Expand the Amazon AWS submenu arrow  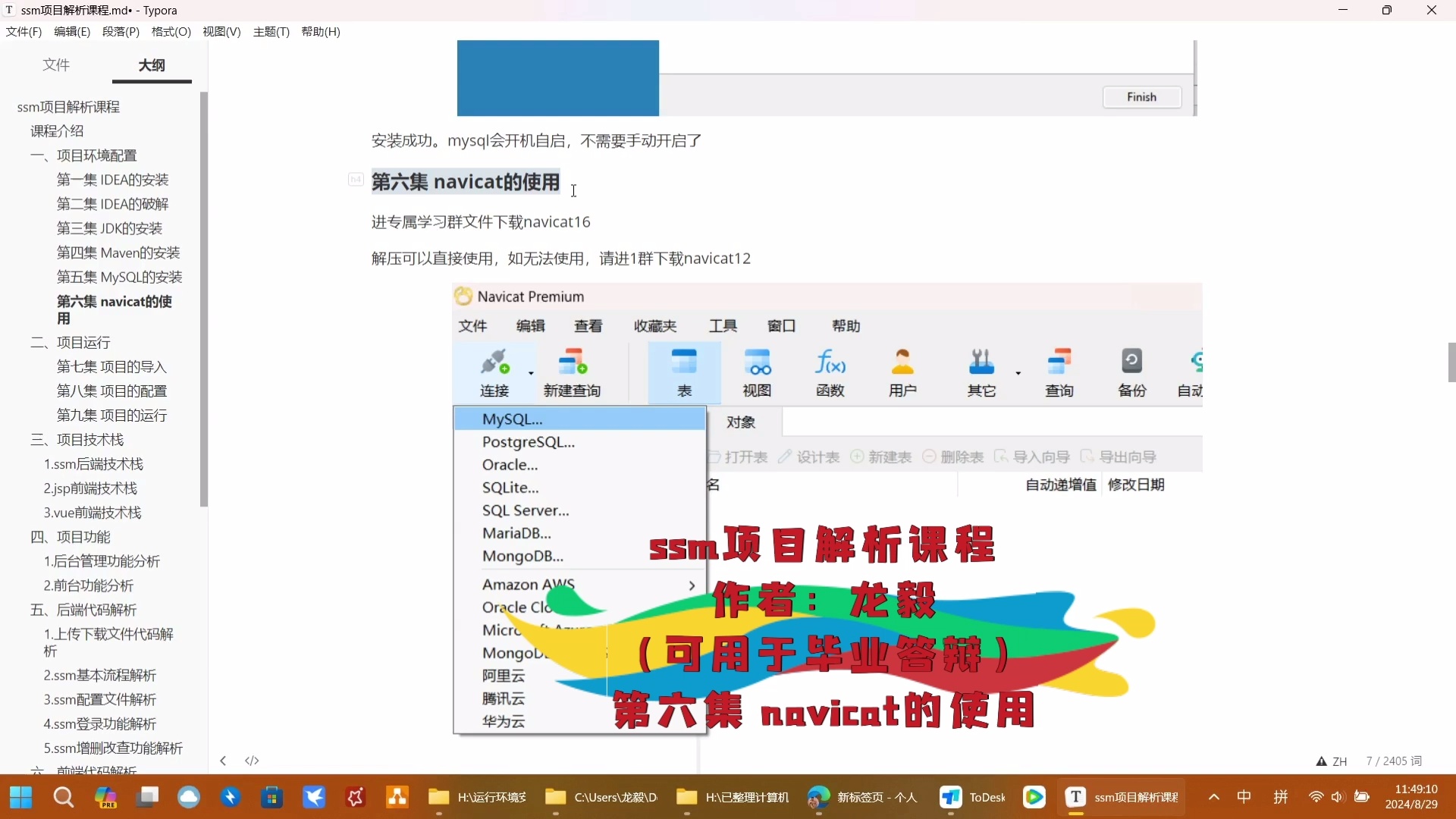pyautogui.click(x=691, y=585)
